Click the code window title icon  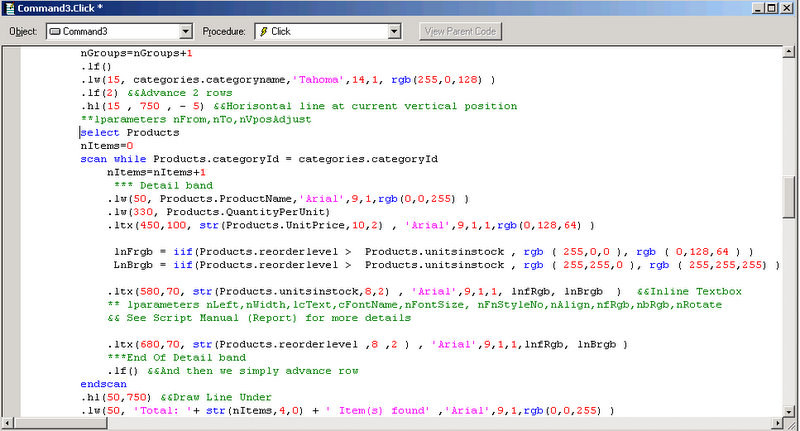pyautogui.click(x=9, y=8)
